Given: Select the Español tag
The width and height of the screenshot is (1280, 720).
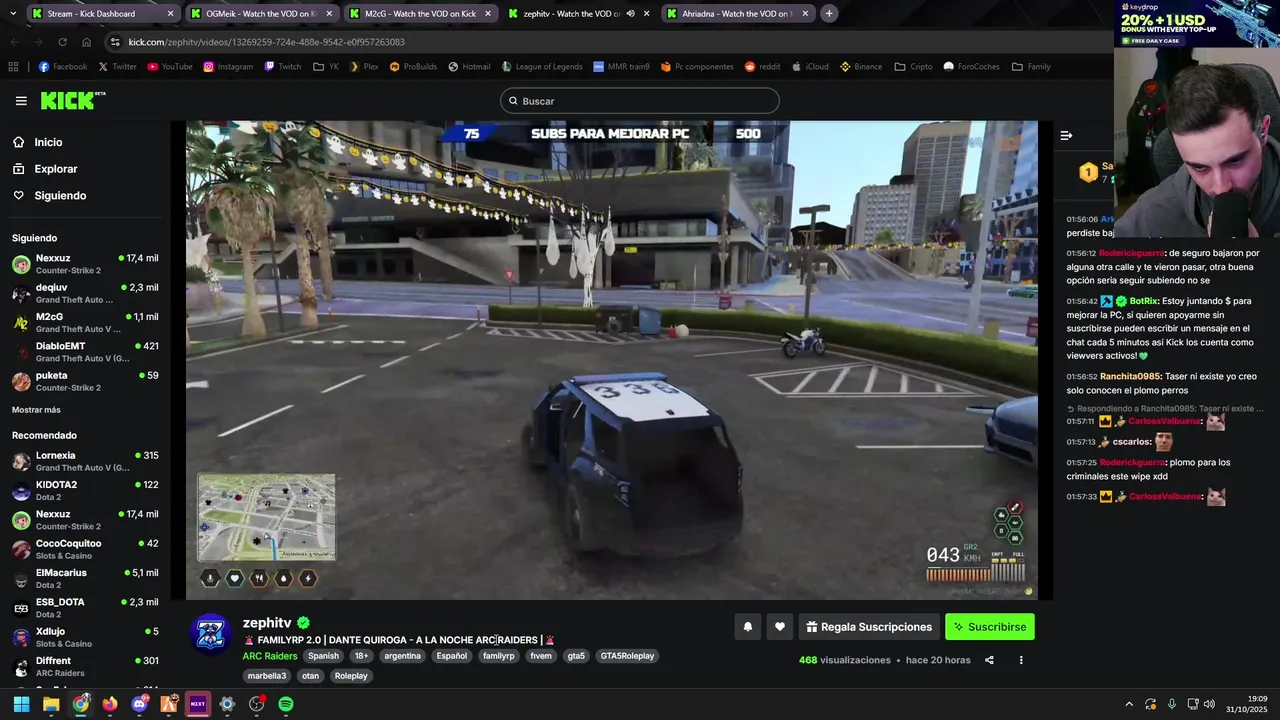Looking at the screenshot, I should point(451,656).
